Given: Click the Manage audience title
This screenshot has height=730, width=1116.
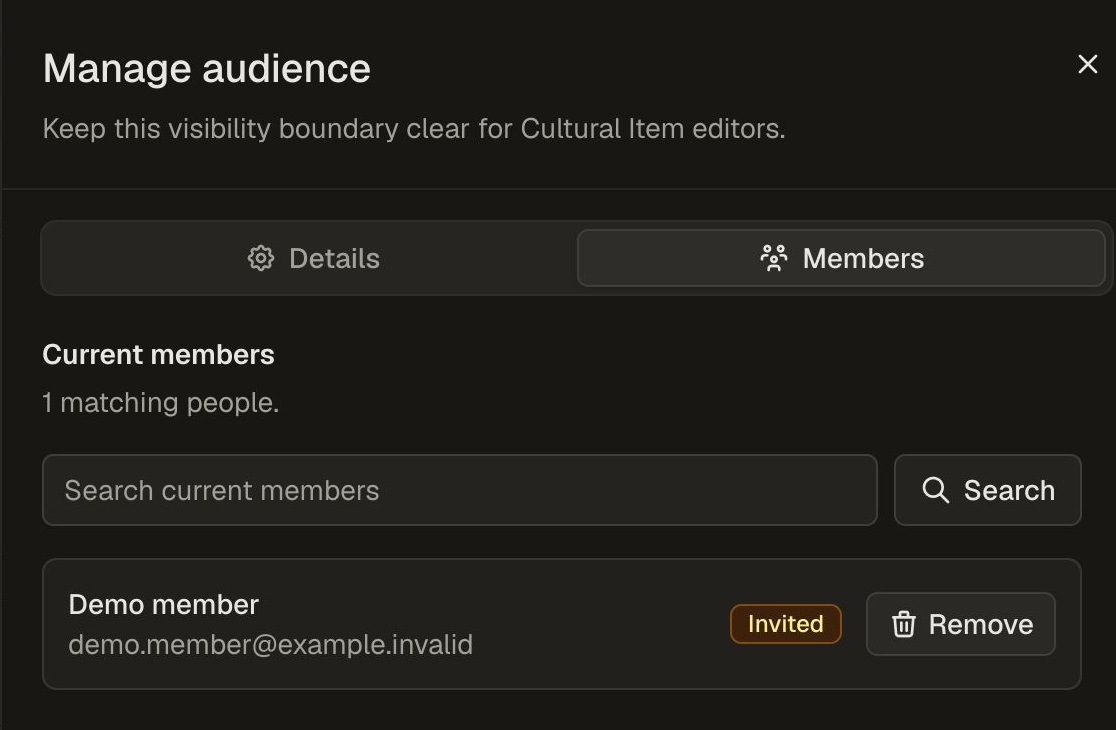Looking at the screenshot, I should click(x=206, y=69).
